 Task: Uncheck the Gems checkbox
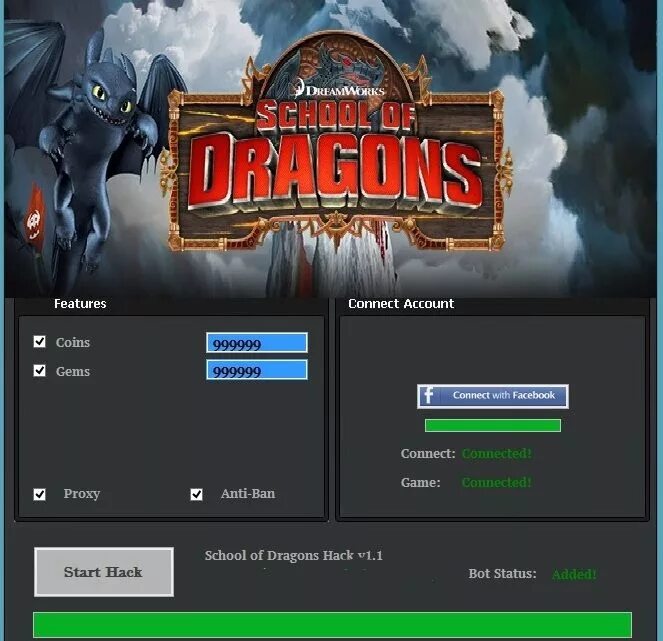[39, 370]
